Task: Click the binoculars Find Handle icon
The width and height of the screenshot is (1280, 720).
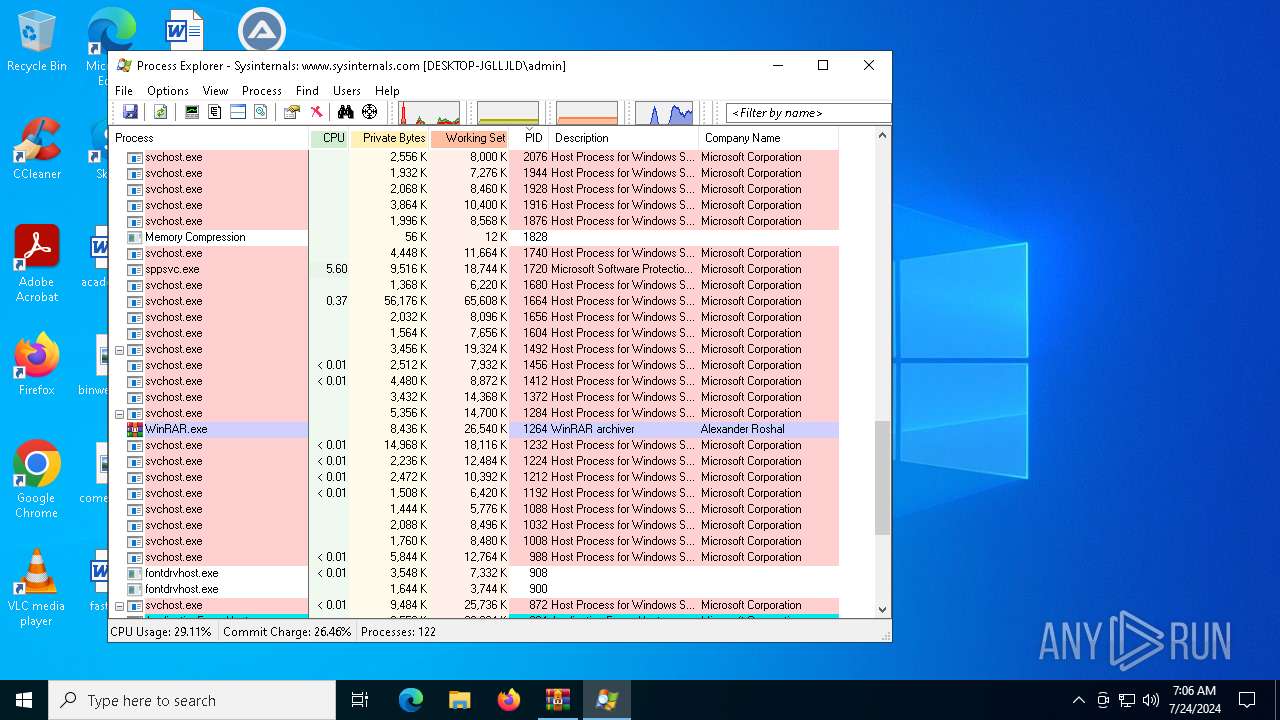Action: (x=346, y=112)
